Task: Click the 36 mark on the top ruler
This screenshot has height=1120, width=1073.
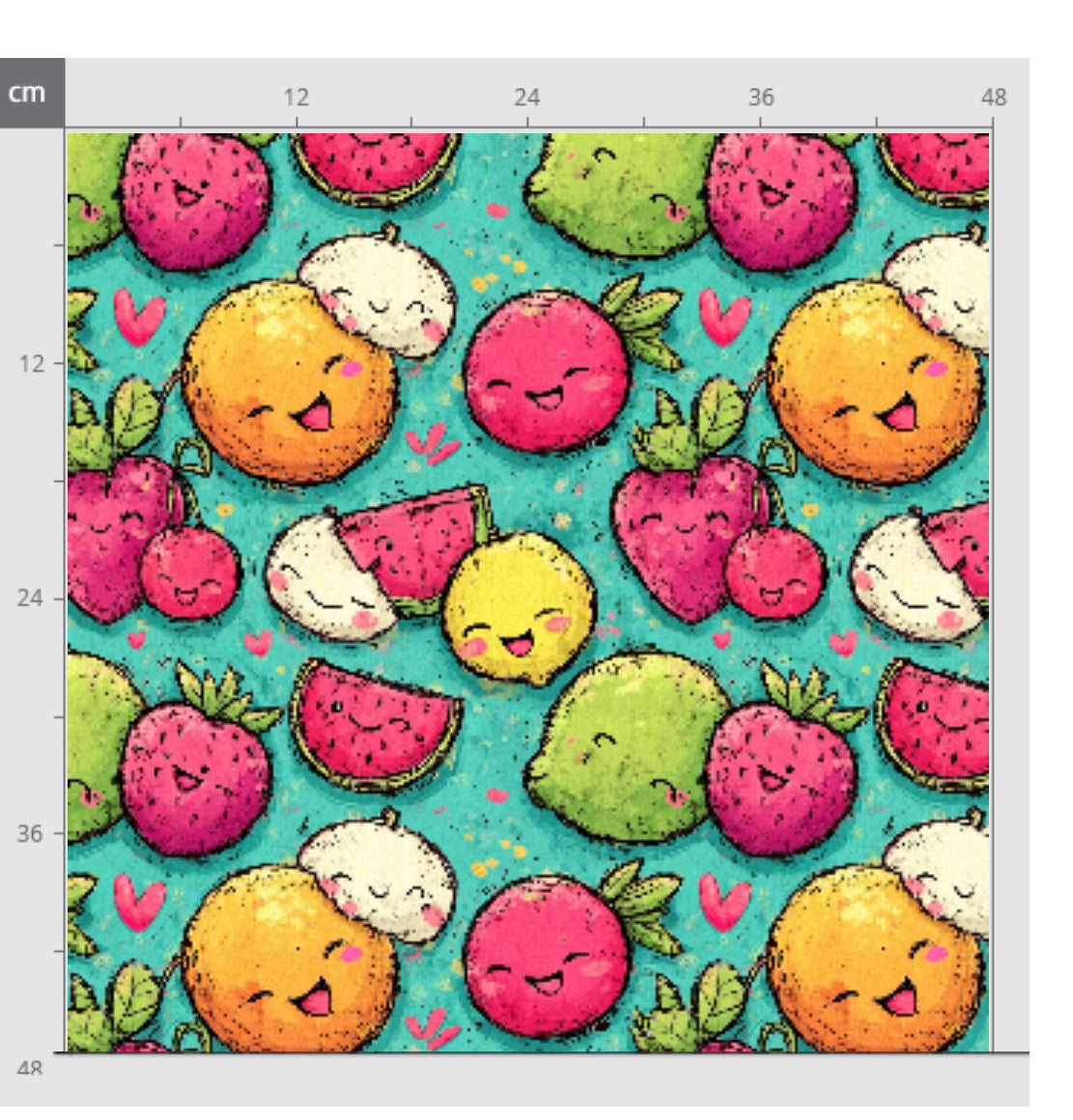Action: [760, 98]
